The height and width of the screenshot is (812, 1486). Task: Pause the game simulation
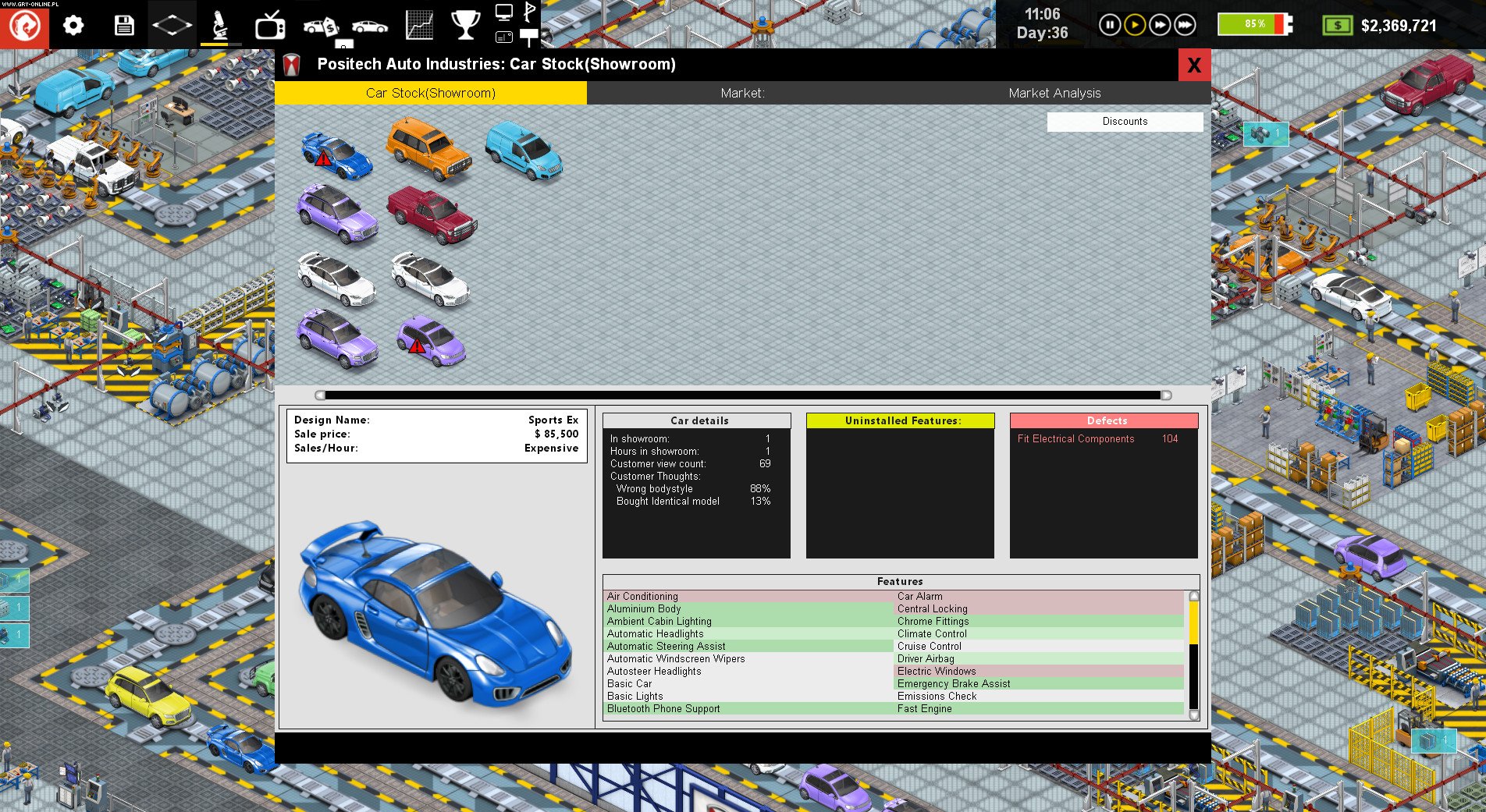(1110, 24)
